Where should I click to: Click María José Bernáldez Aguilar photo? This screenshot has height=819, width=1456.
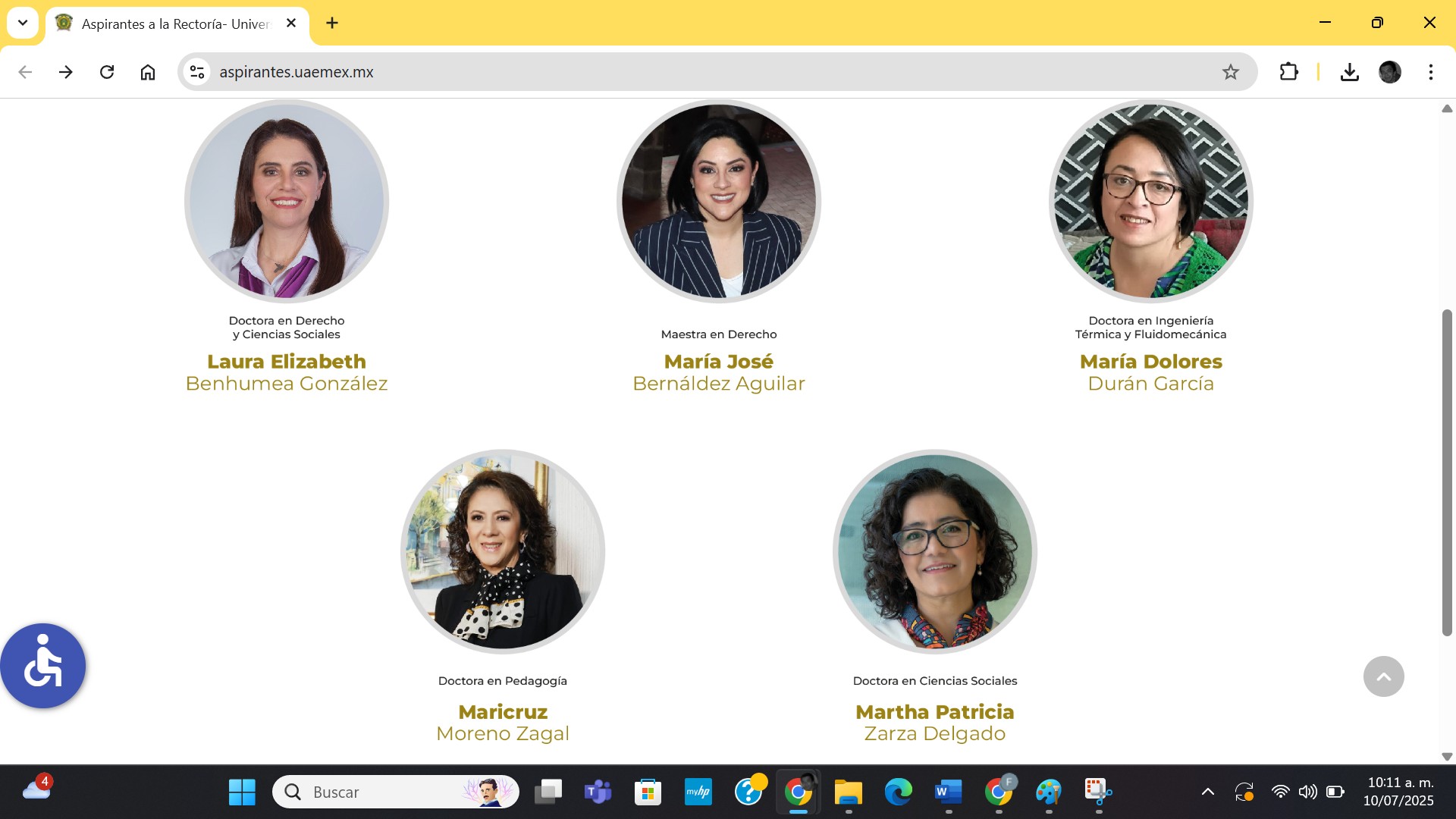[x=718, y=201]
